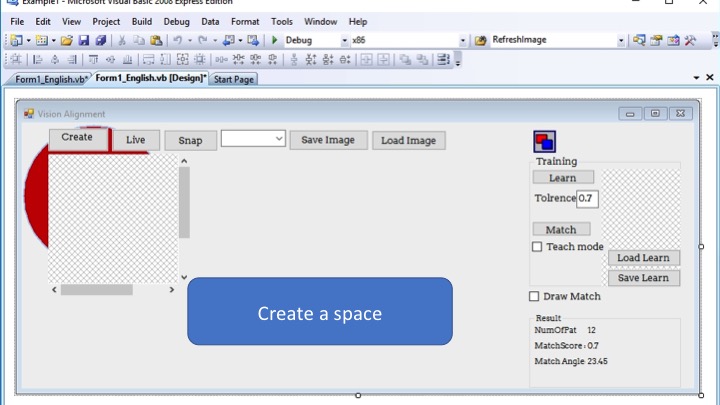
Task: Open the Toolbox hammer-and-wrench icon
Action: coord(690,40)
